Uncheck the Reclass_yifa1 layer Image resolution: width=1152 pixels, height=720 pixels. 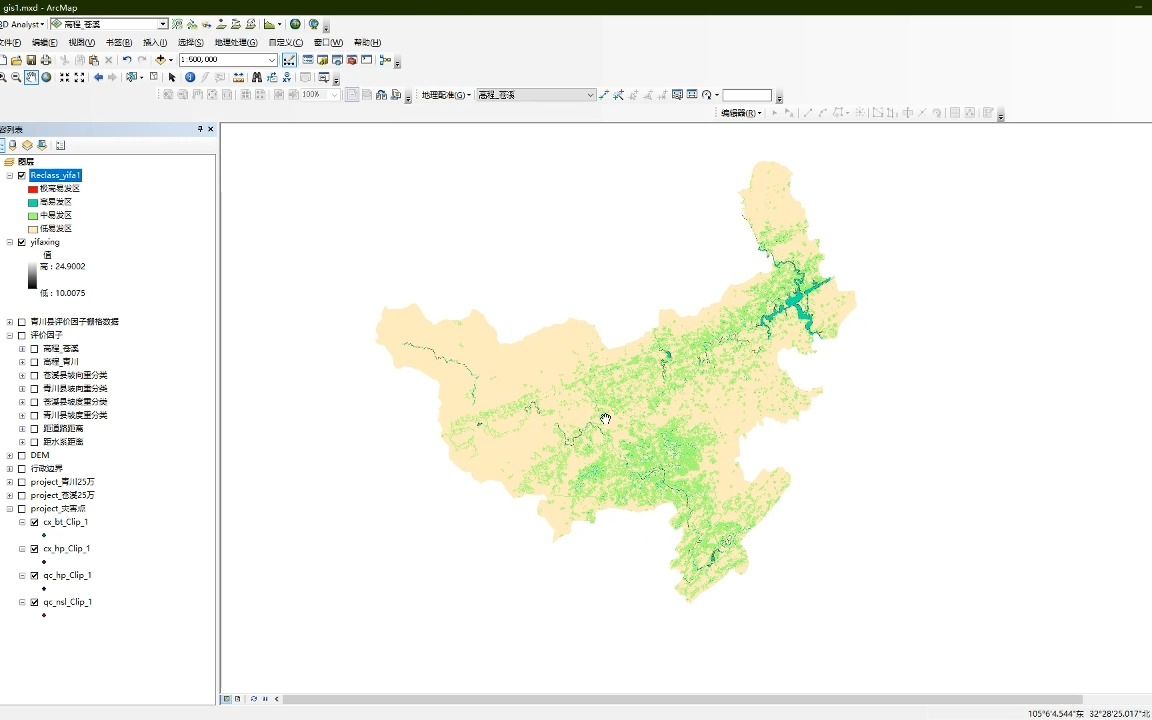pos(22,176)
